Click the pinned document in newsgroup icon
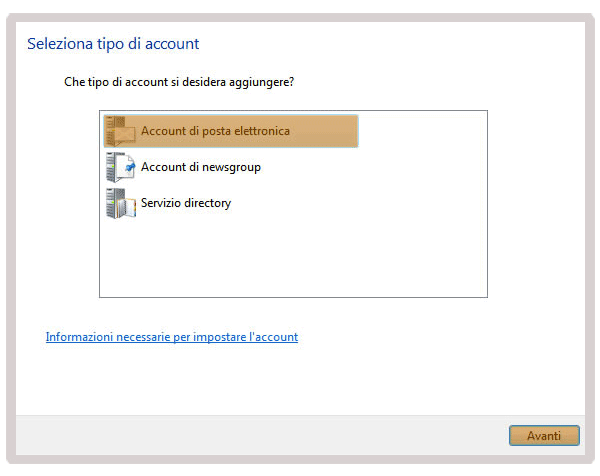 click(127, 167)
